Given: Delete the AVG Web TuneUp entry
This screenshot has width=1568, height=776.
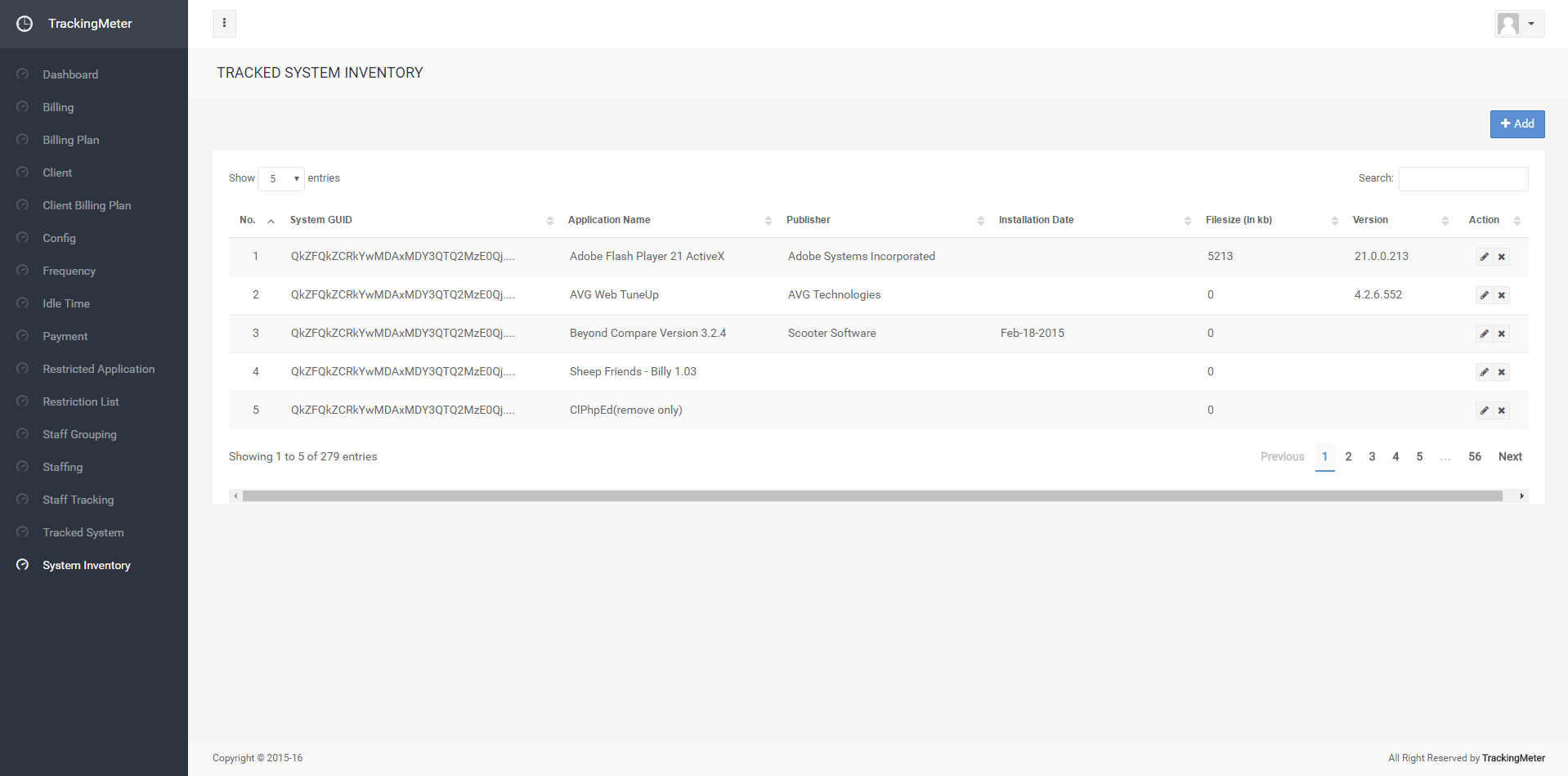Looking at the screenshot, I should (x=1502, y=295).
